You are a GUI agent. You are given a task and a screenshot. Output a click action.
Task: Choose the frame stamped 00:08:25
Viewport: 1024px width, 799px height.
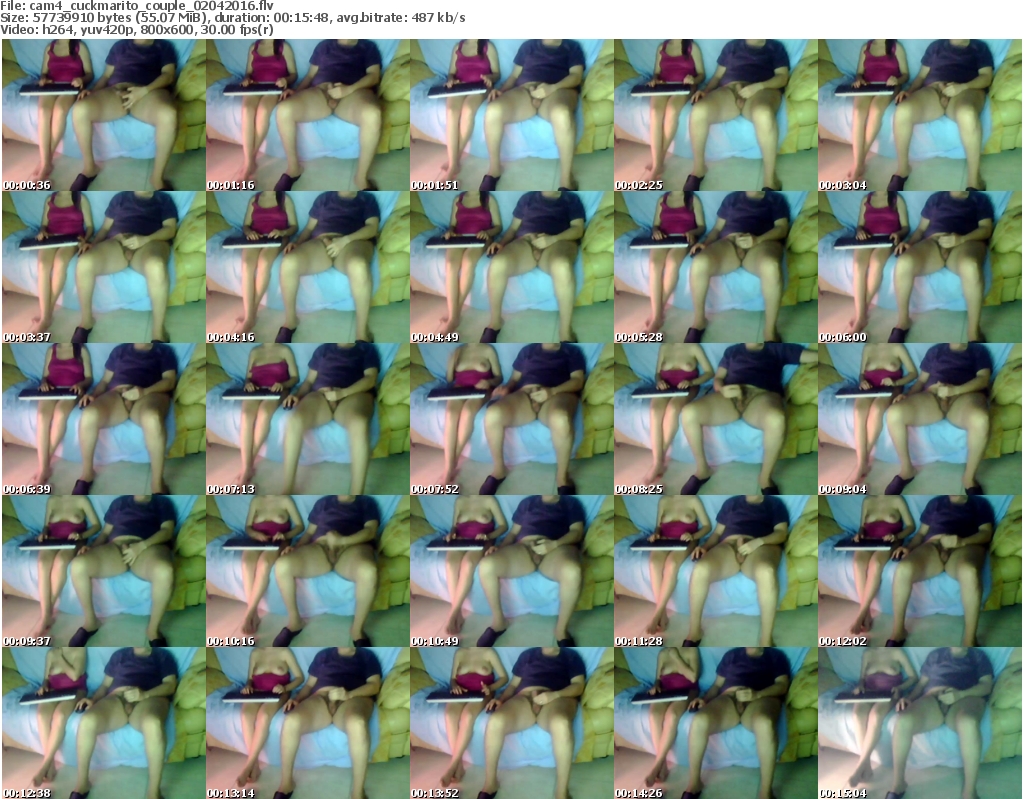[x=715, y=419]
